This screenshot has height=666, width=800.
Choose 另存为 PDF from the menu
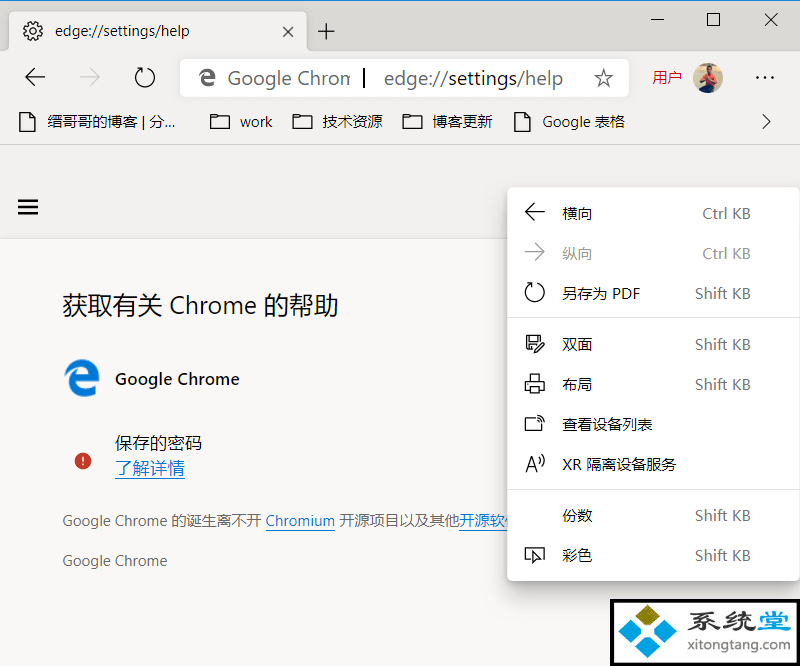[x=653, y=293]
